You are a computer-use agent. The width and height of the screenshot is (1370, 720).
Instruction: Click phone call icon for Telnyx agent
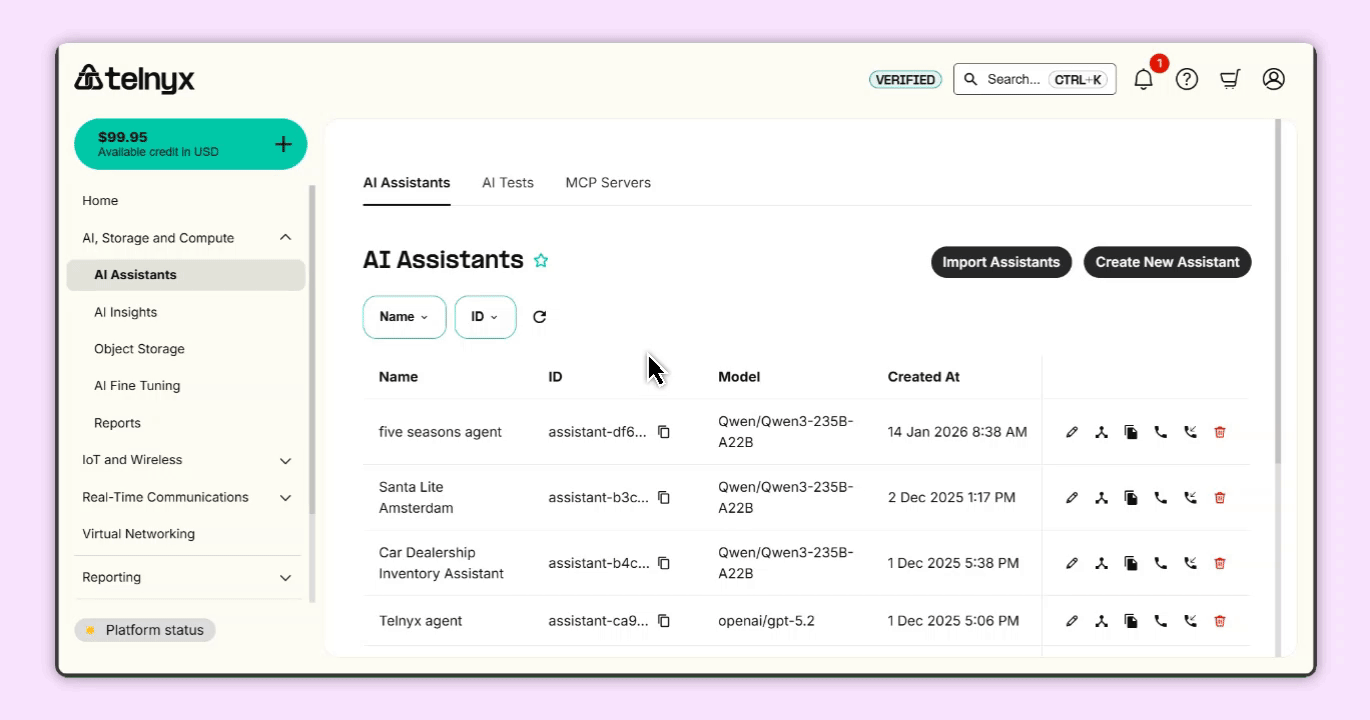1160,621
